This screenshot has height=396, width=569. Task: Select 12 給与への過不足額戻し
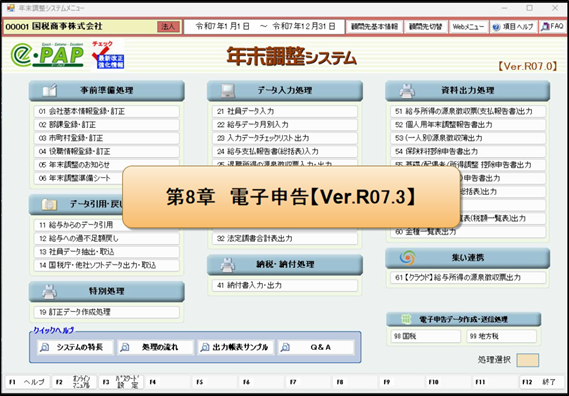(107, 238)
